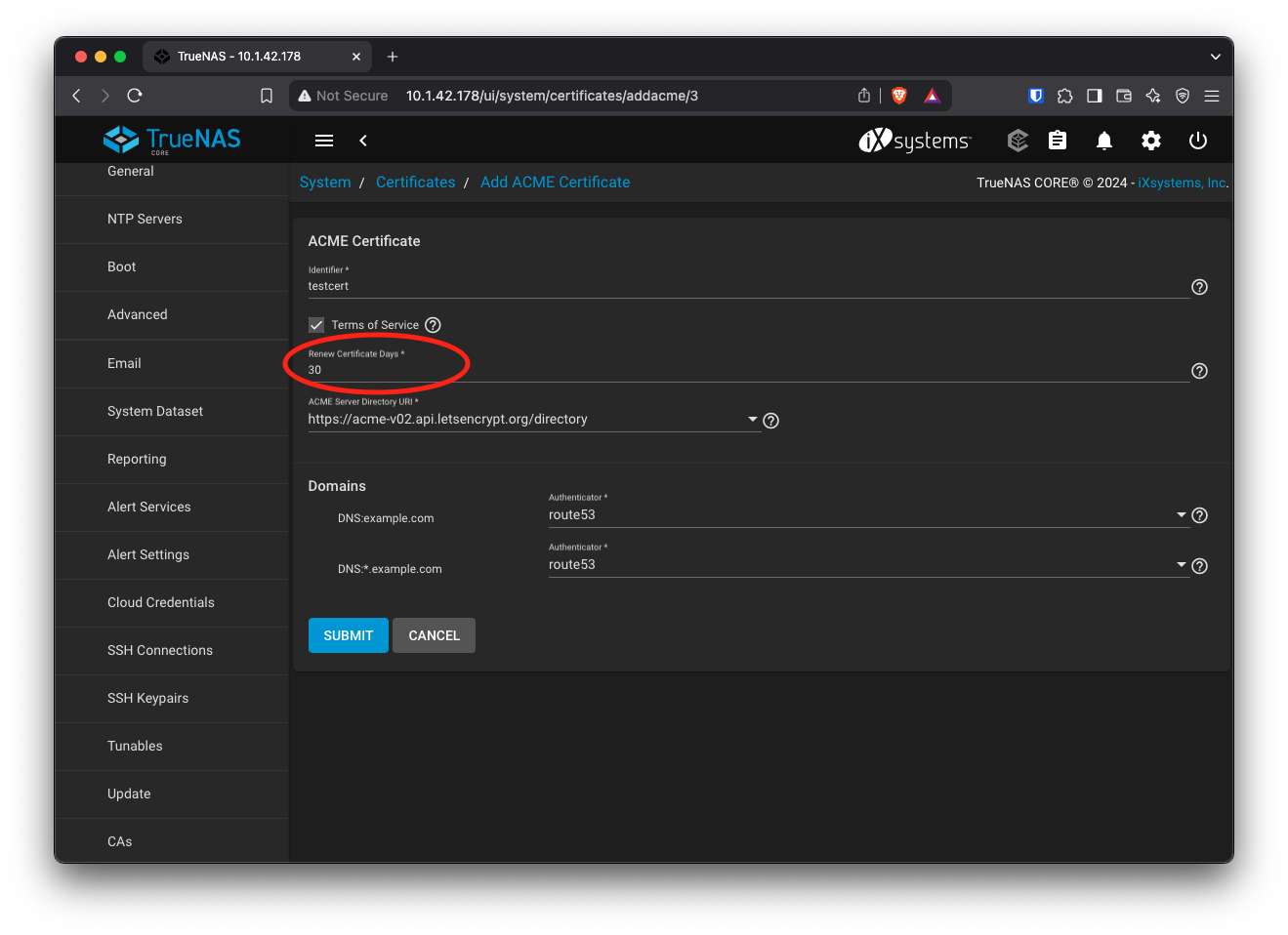Image resolution: width=1288 pixels, height=935 pixels.
Task: Open the TrueCommand status icon
Action: pos(1018,141)
